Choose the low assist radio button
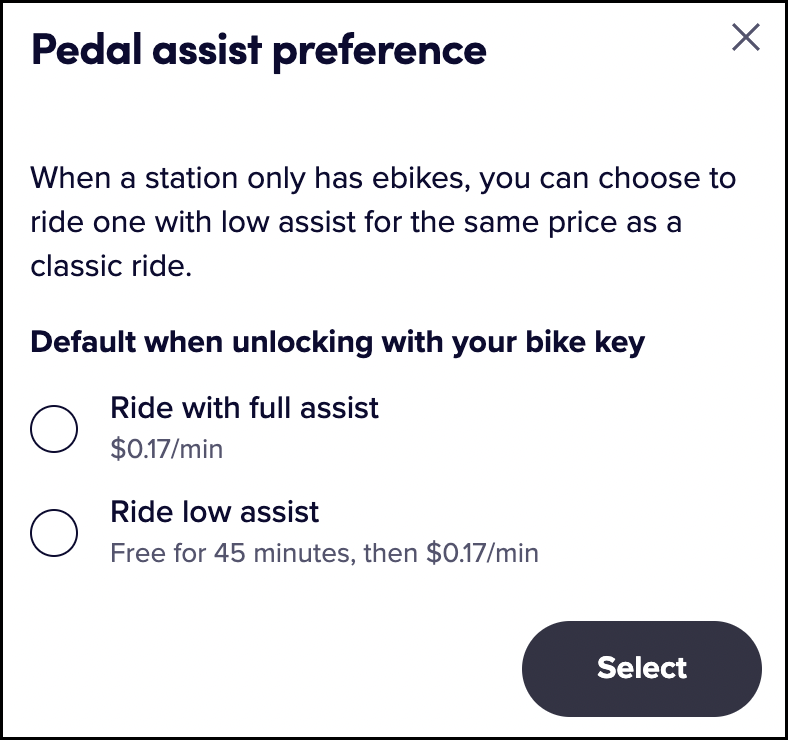 tap(54, 532)
